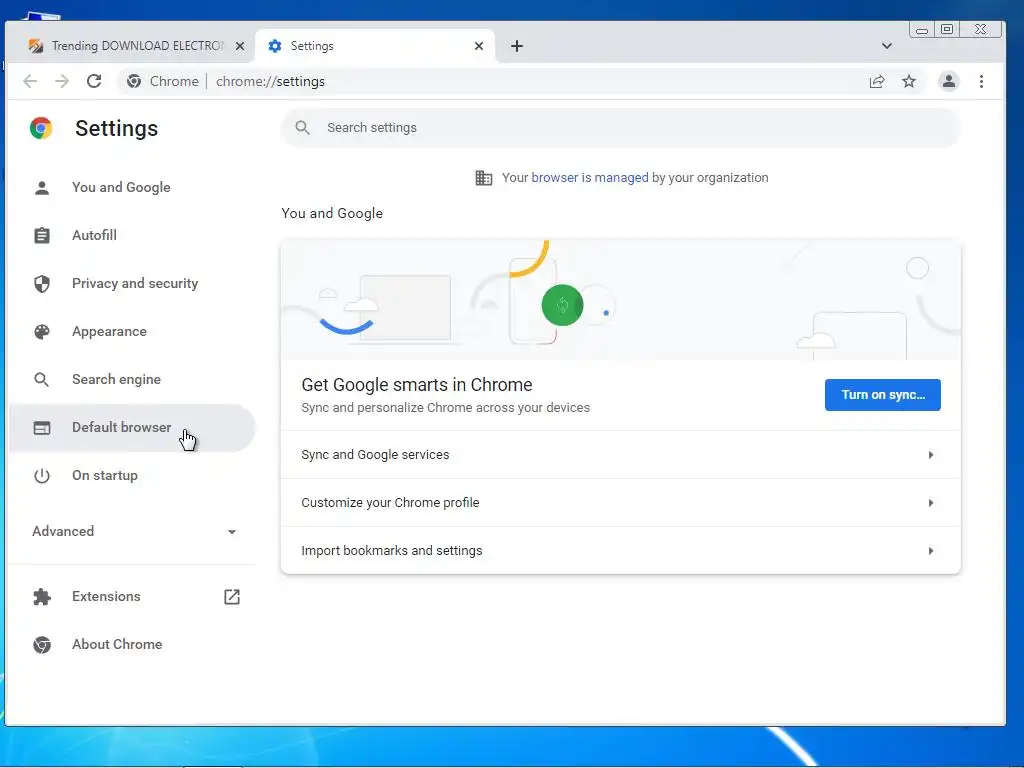Open Import bookmarks and settings row
Viewport: 1024px width, 768px height.
[x=620, y=551]
